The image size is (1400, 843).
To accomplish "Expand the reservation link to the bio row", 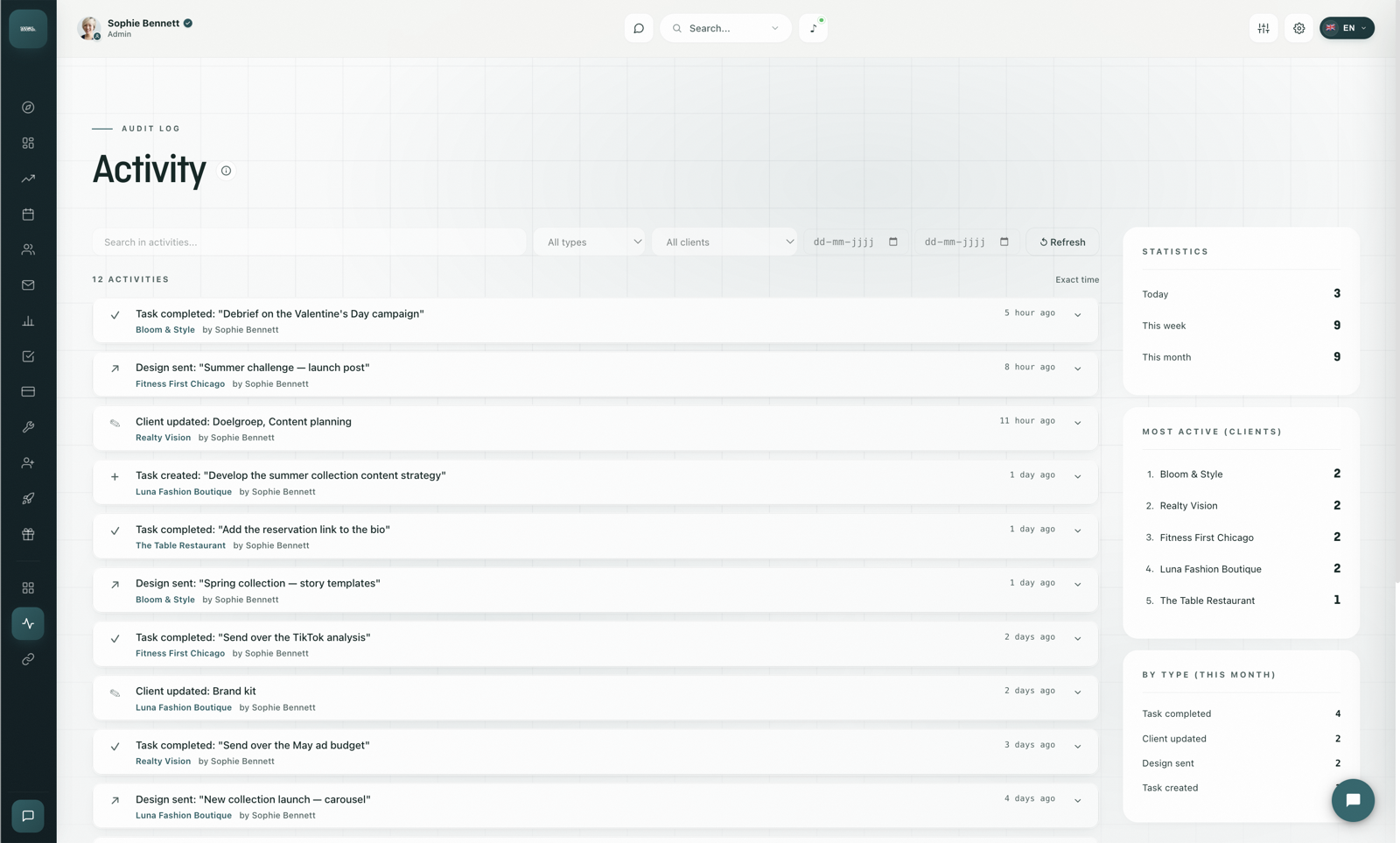I will 1078,530.
